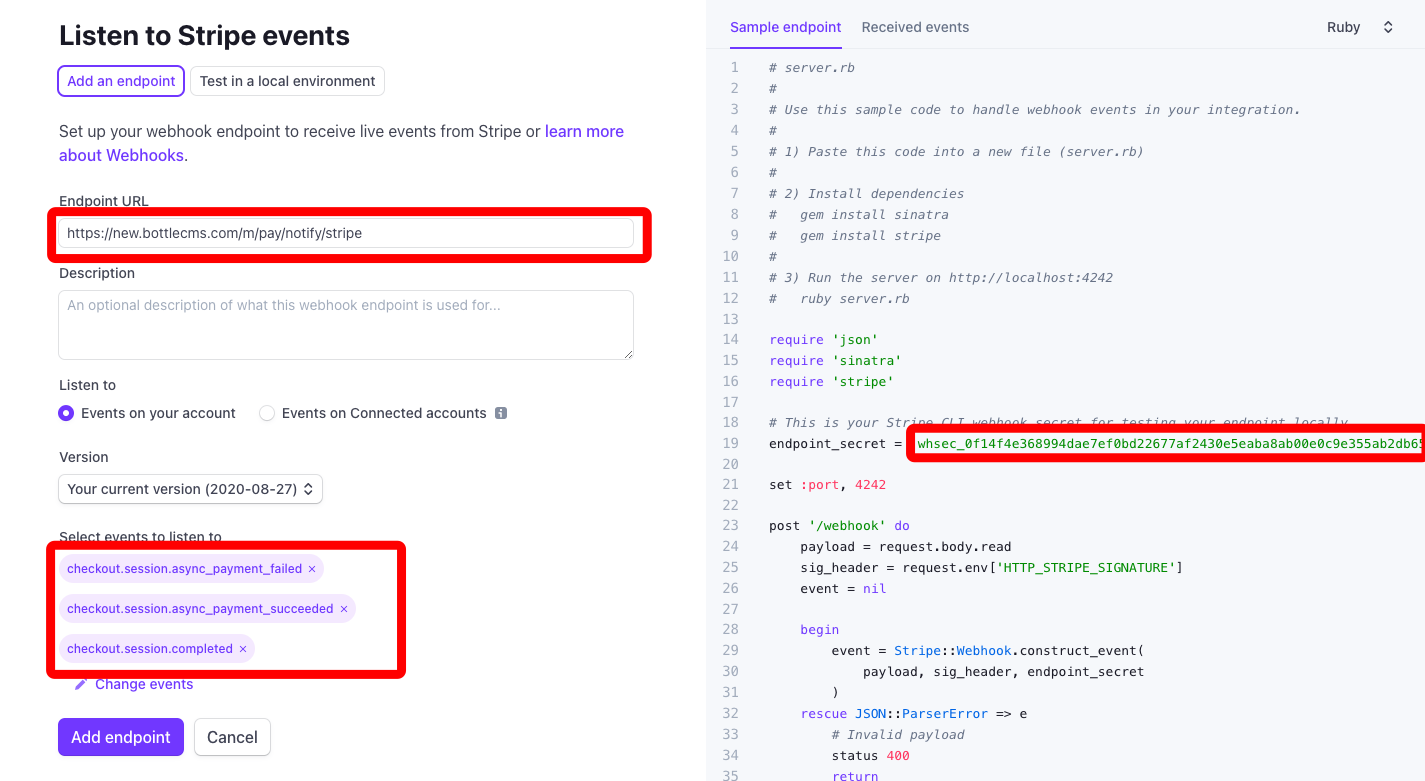Image resolution: width=1425 pixels, height=781 pixels.
Task: Click the Add endpoint button
Action: click(121, 737)
